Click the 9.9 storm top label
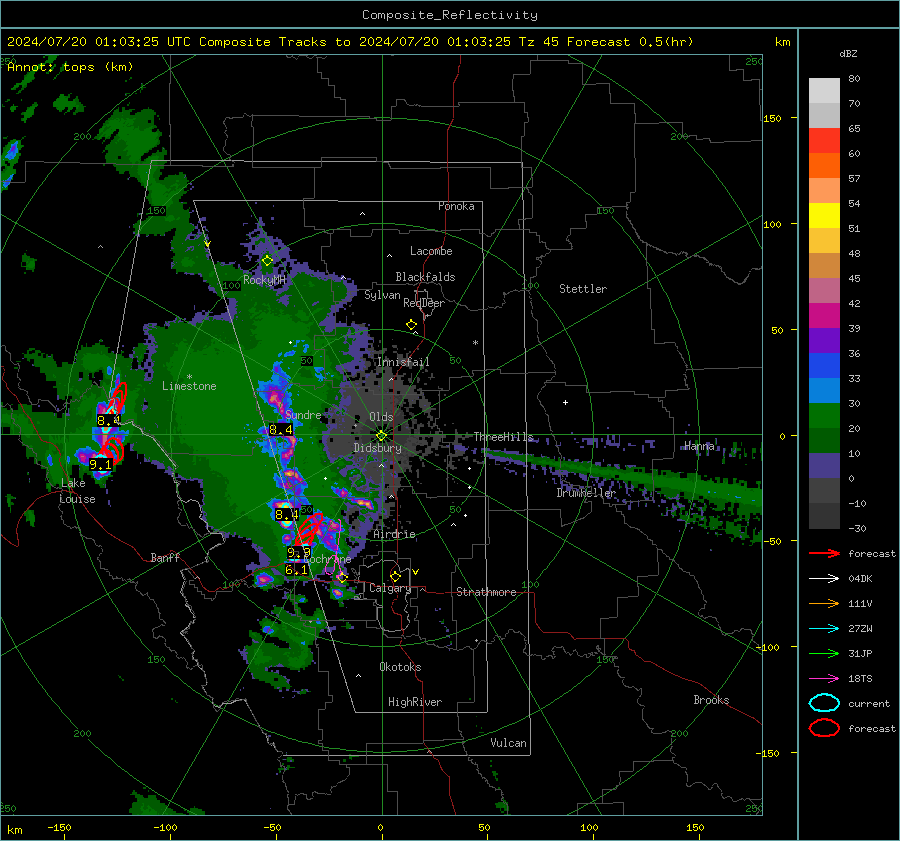The width and height of the screenshot is (900, 841). pos(298,553)
